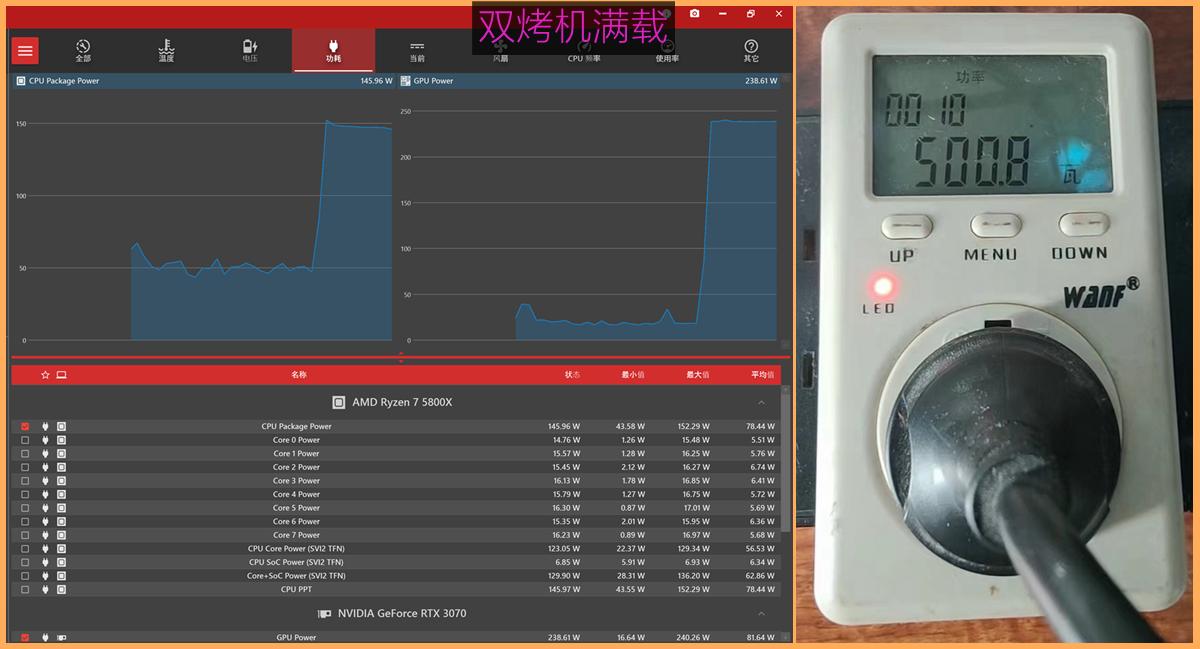
Task: Select the 电压 battery voltage icon
Action: coord(249,50)
